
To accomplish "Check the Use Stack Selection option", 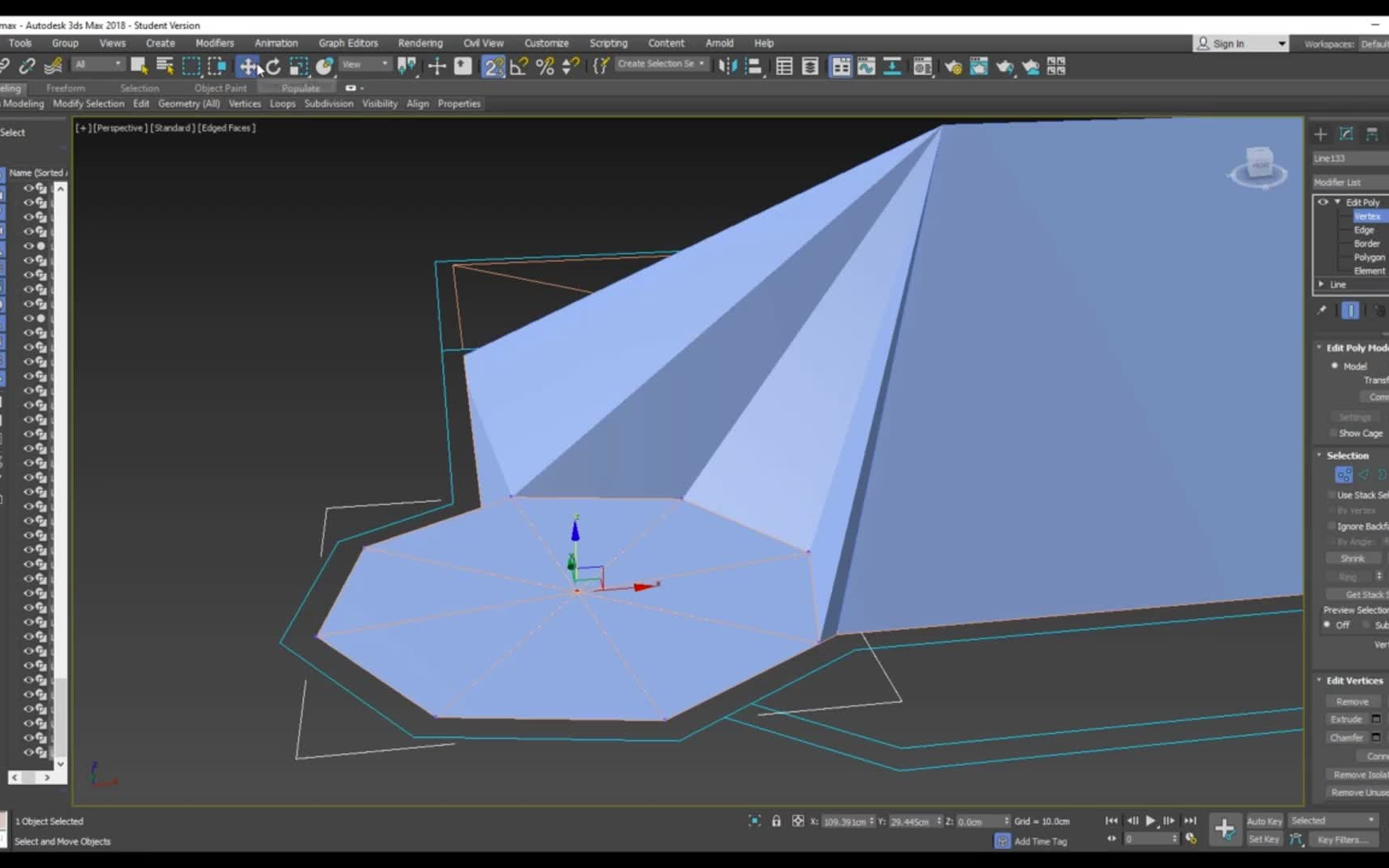I will point(1332,495).
